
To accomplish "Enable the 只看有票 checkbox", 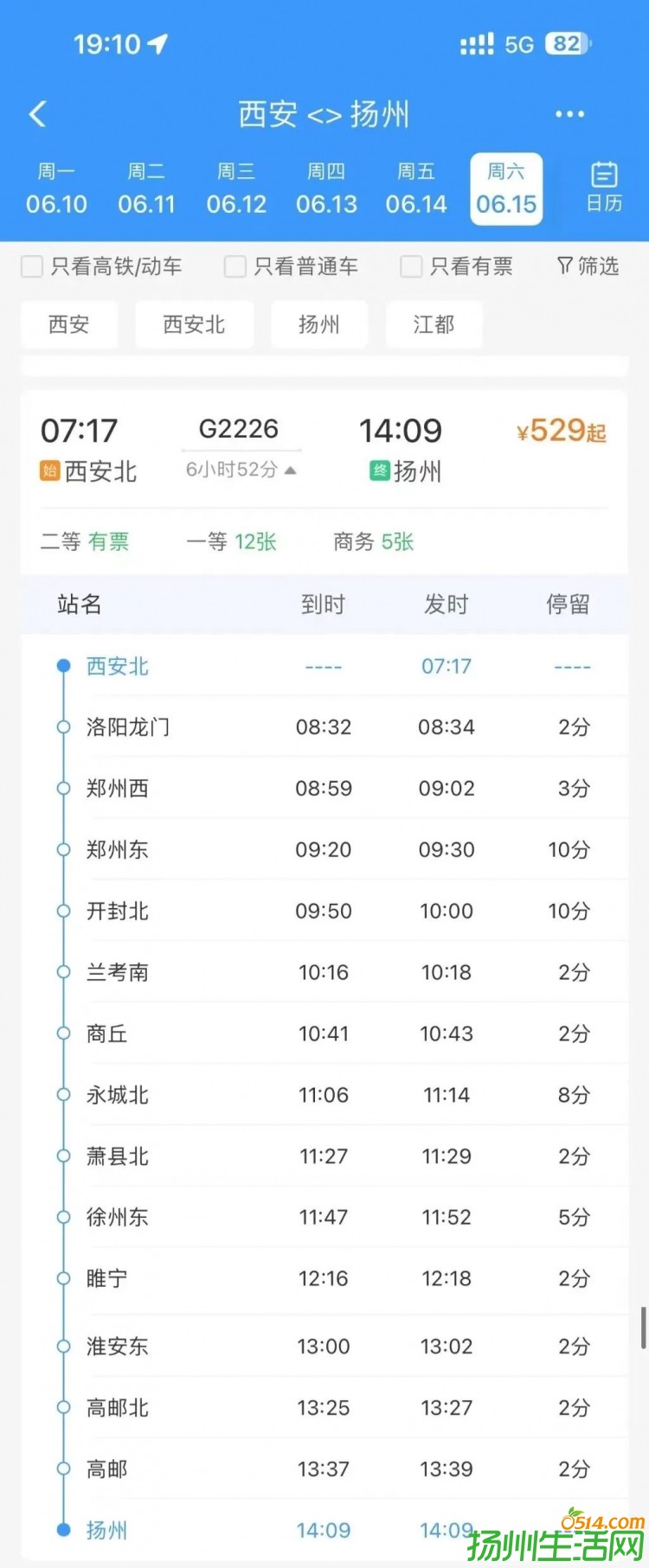I will [411, 266].
